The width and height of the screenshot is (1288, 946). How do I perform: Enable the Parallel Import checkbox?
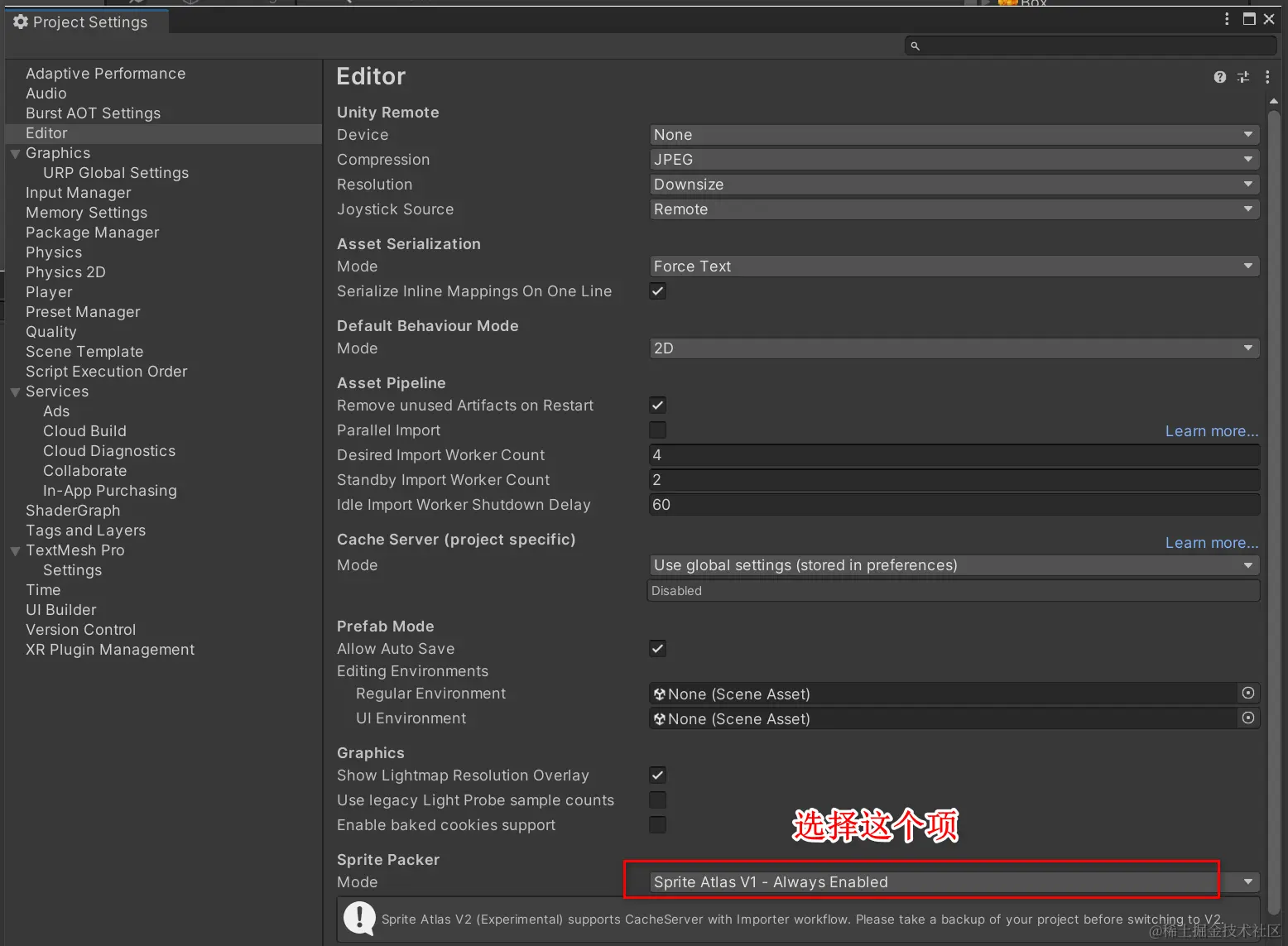click(658, 430)
